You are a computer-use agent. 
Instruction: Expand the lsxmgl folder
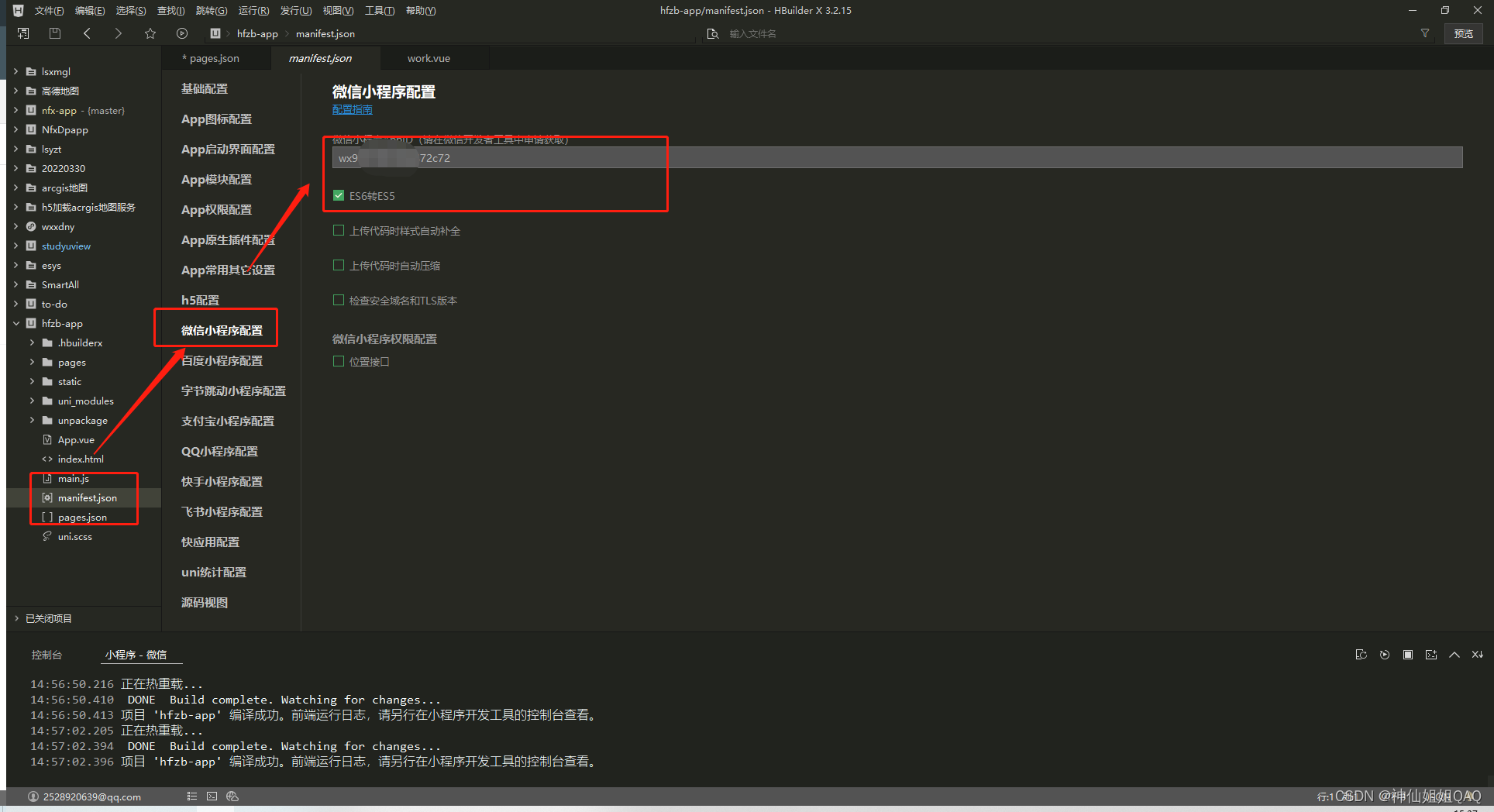[x=16, y=71]
